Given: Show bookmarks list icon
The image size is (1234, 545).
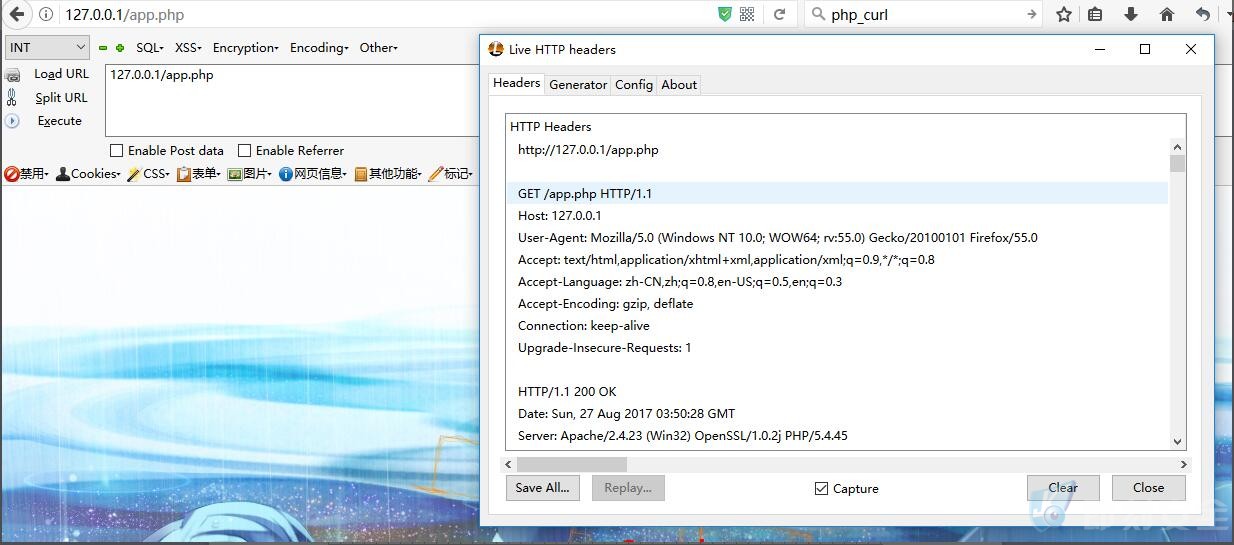Looking at the screenshot, I should 1096,14.
